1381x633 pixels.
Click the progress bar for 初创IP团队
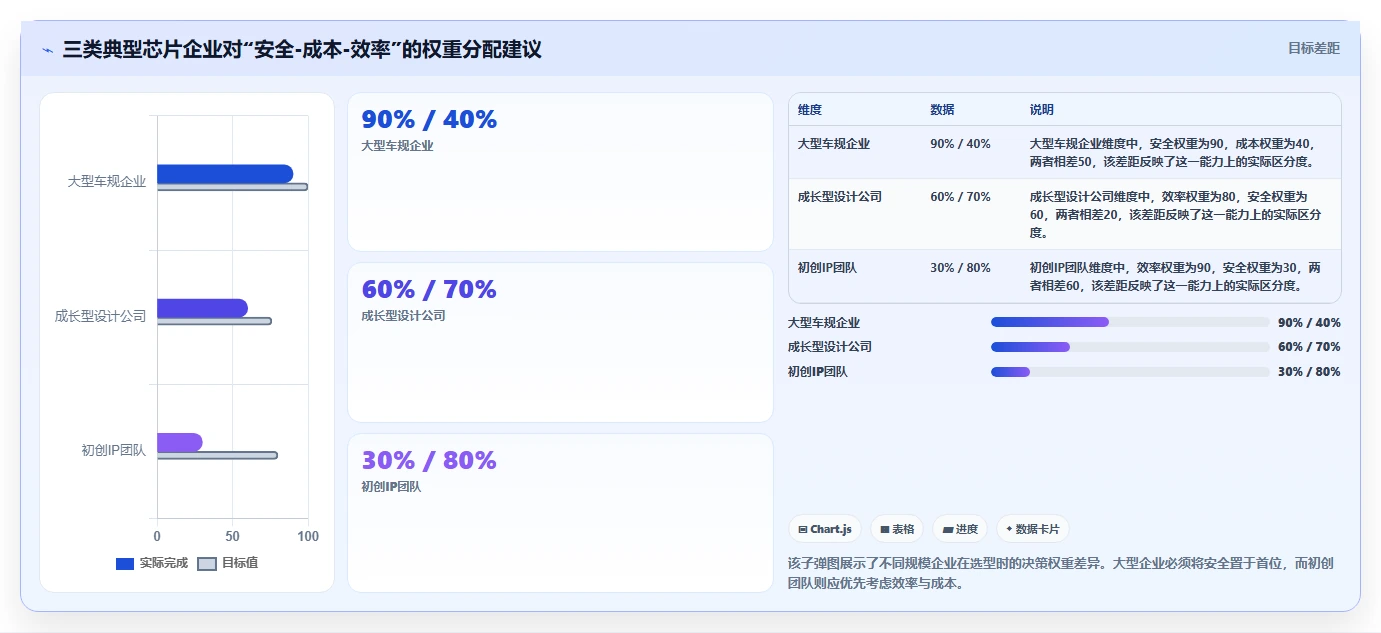pyautogui.click(x=1130, y=372)
